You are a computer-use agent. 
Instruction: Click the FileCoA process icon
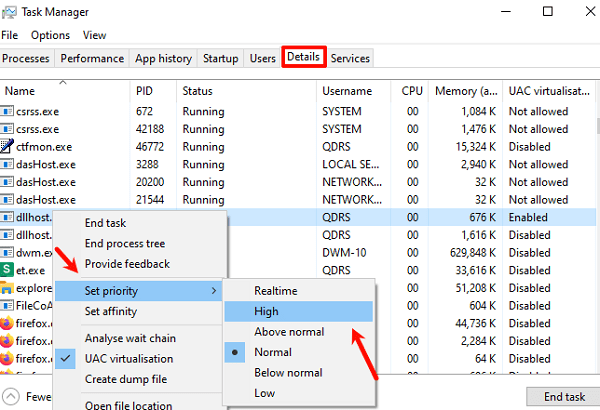coord(7,305)
